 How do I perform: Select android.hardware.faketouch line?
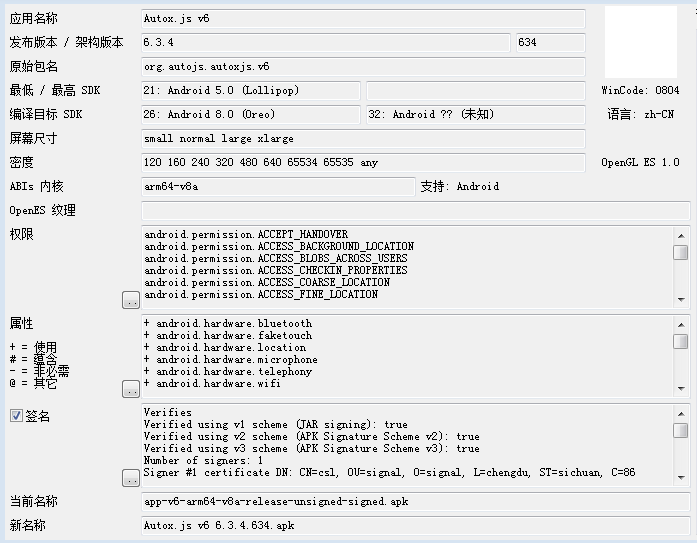coord(228,335)
